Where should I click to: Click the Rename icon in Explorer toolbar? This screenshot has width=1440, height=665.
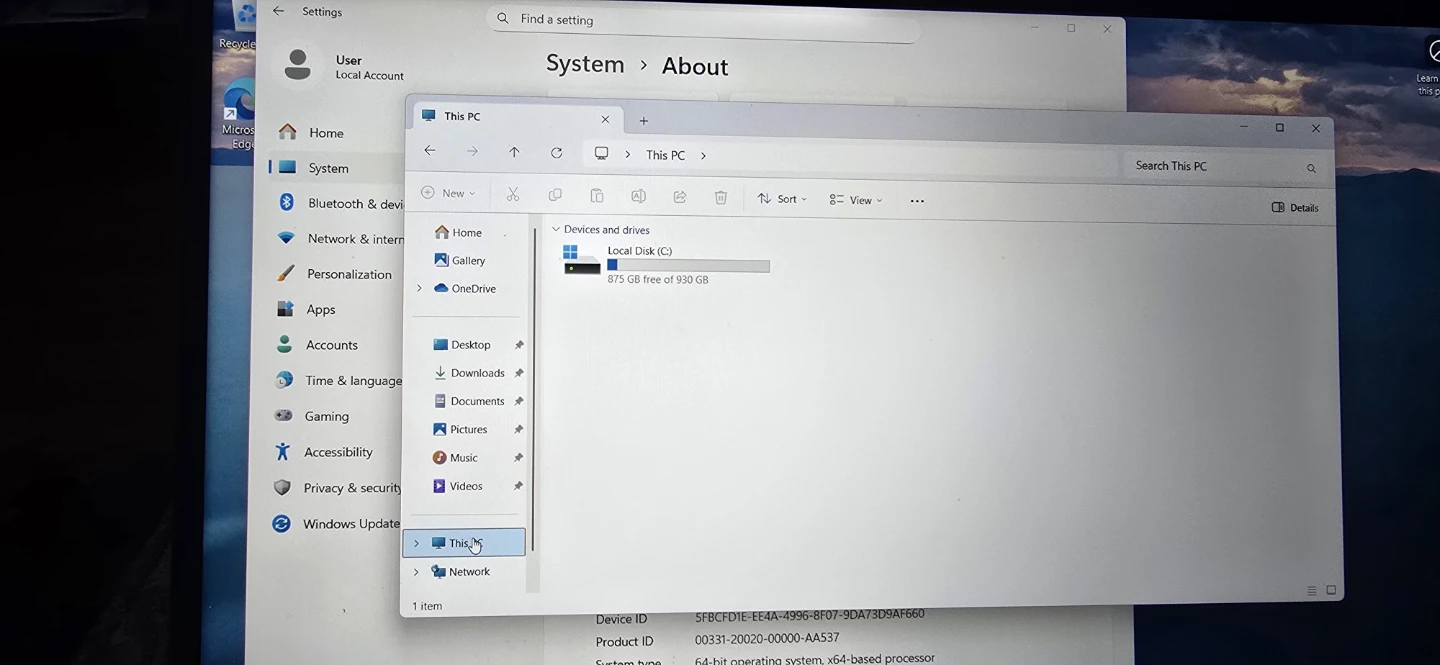coord(638,197)
